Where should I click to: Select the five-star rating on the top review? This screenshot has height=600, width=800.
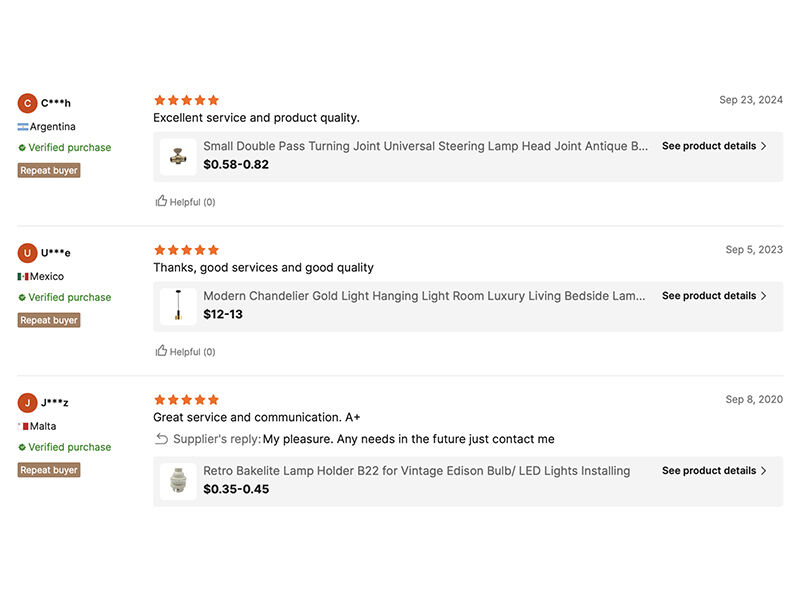point(185,100)
